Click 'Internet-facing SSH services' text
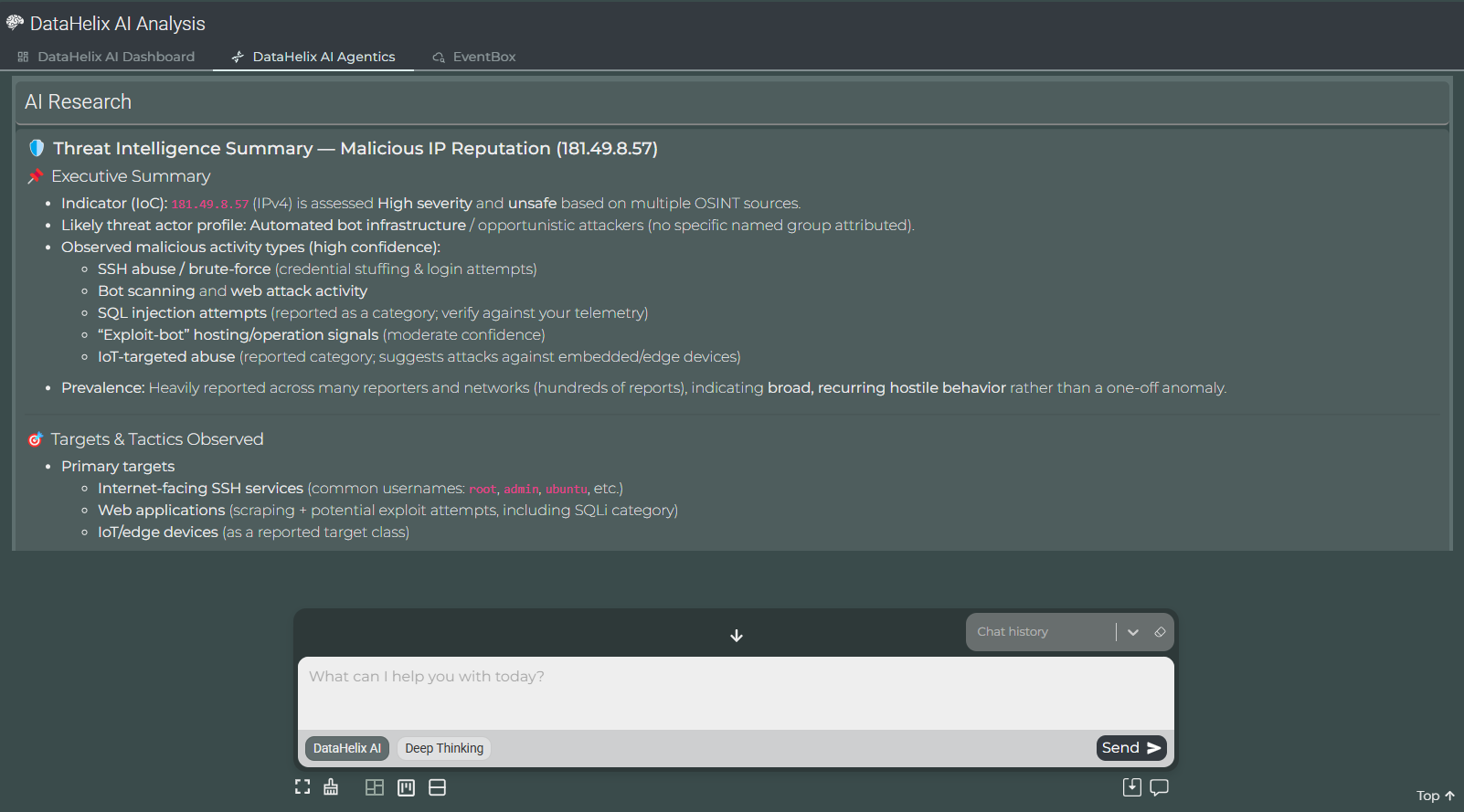Viewport: 1464px width, 812px height. pyautogui.click(x=200, y=489)
